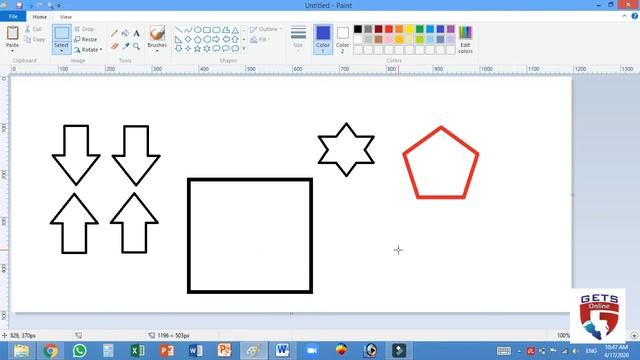Choose the Diamond shape

pos(188,40)
